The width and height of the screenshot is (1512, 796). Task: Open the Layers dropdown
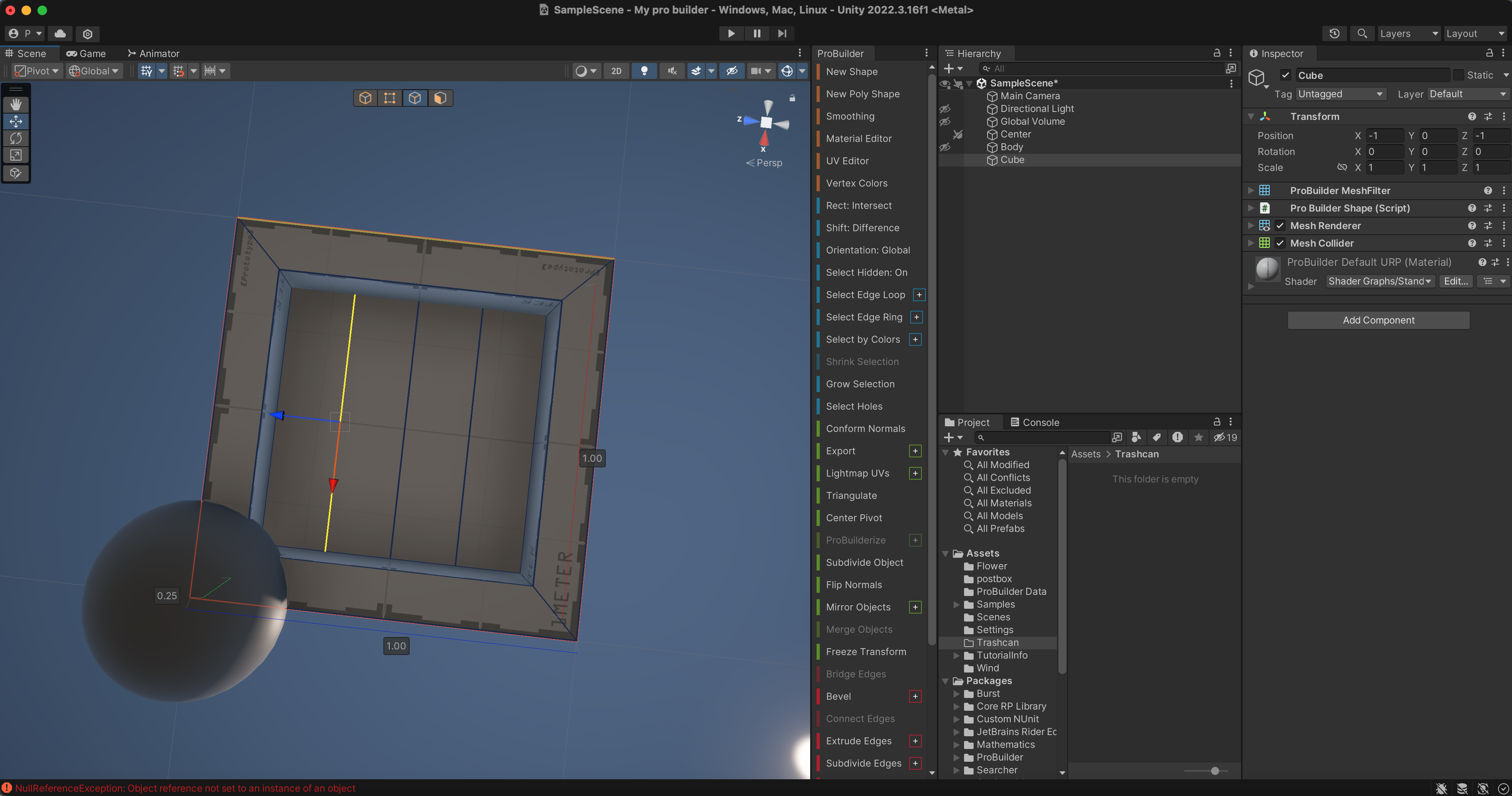pyautogui.click(x=1408, y=33)
